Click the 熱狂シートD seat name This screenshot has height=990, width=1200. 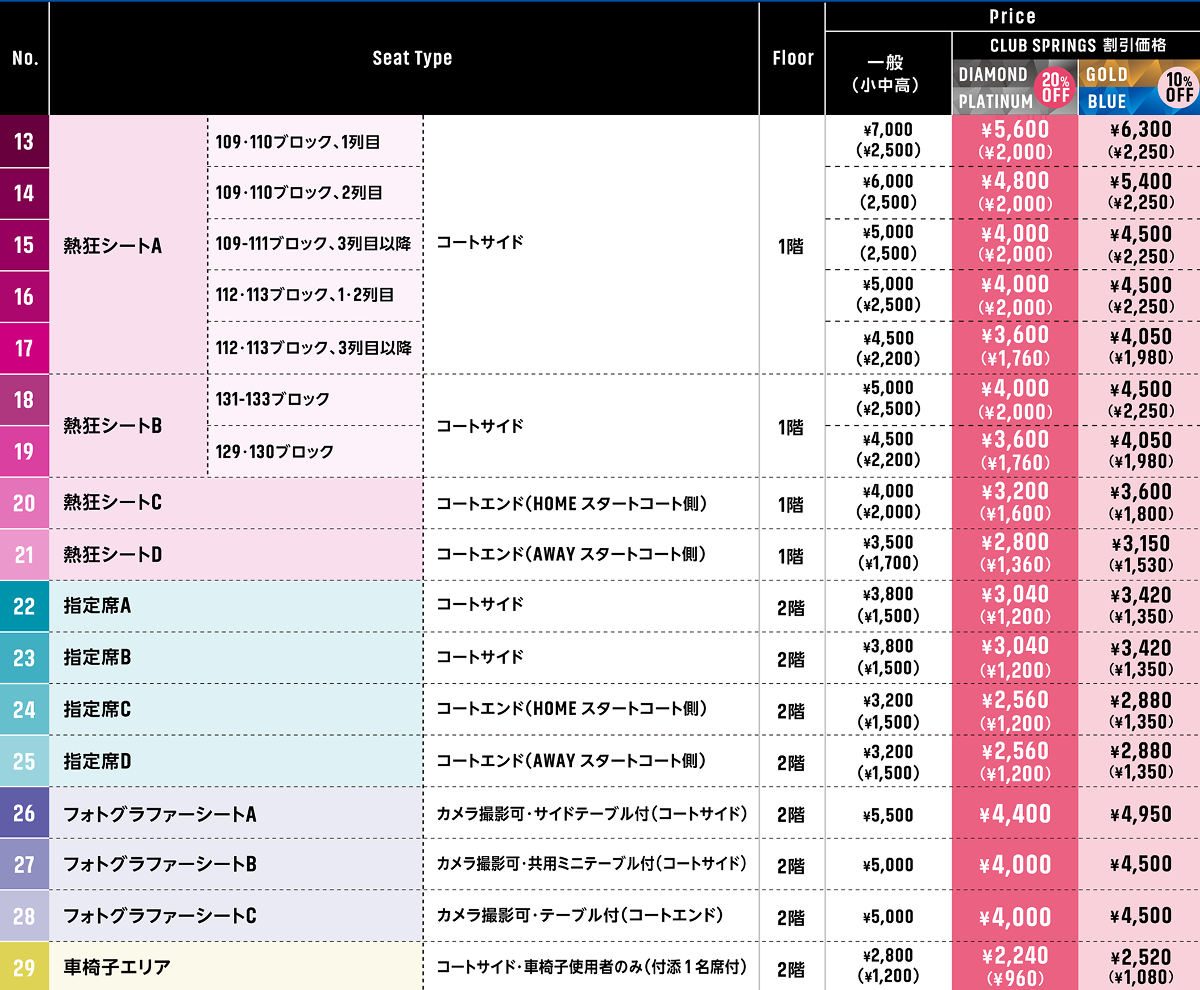pyautogui.click(x=113, y=555)
